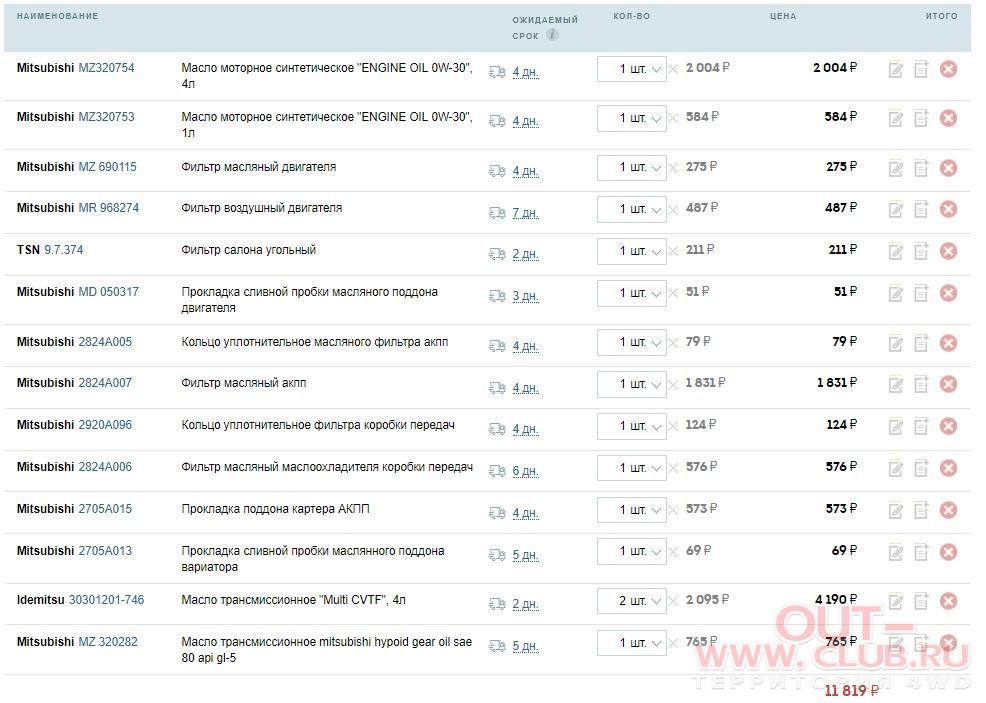Remove the MZ320754 engine oil row

(948, 69)
